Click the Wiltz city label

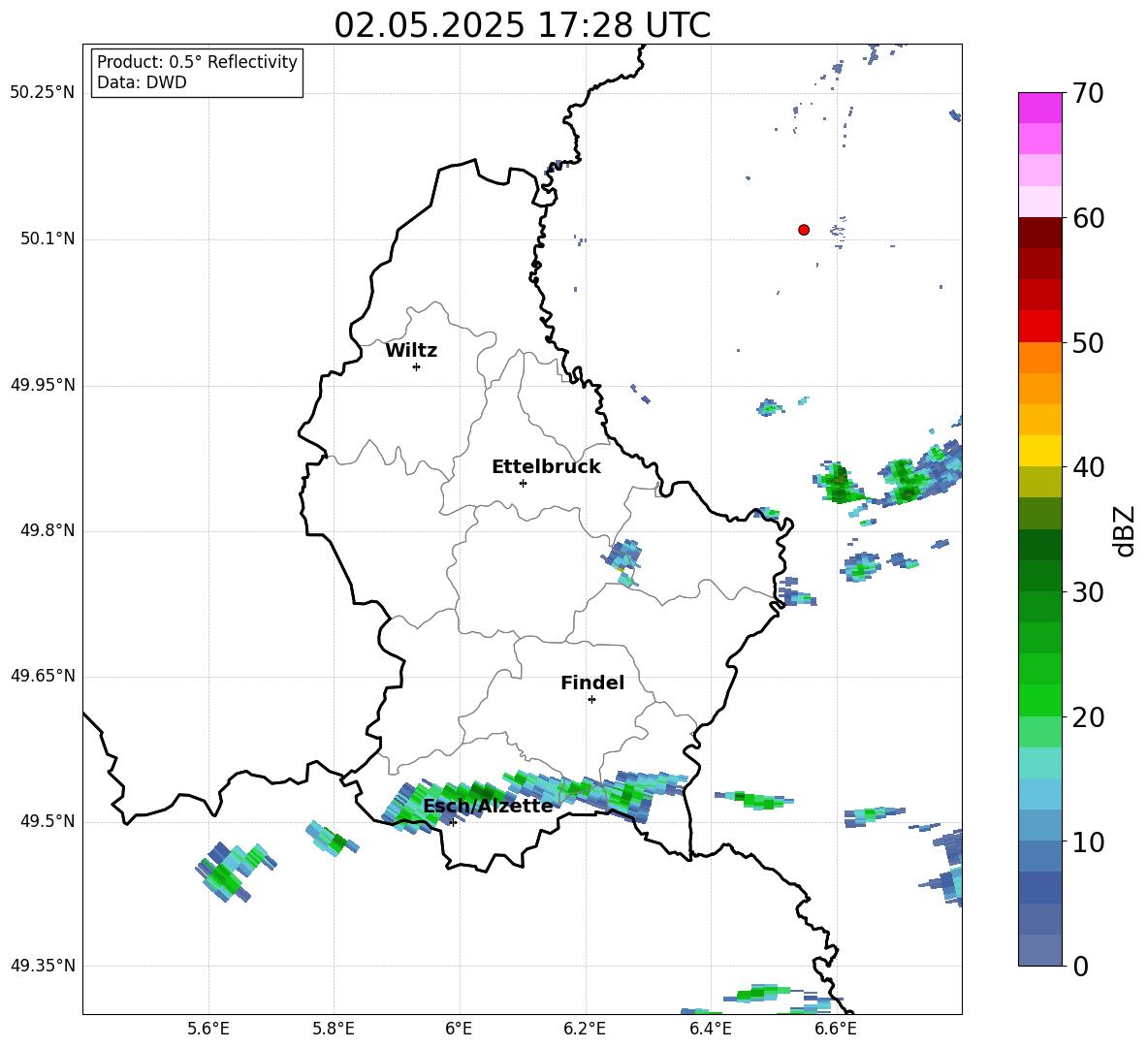coord(411,351)
